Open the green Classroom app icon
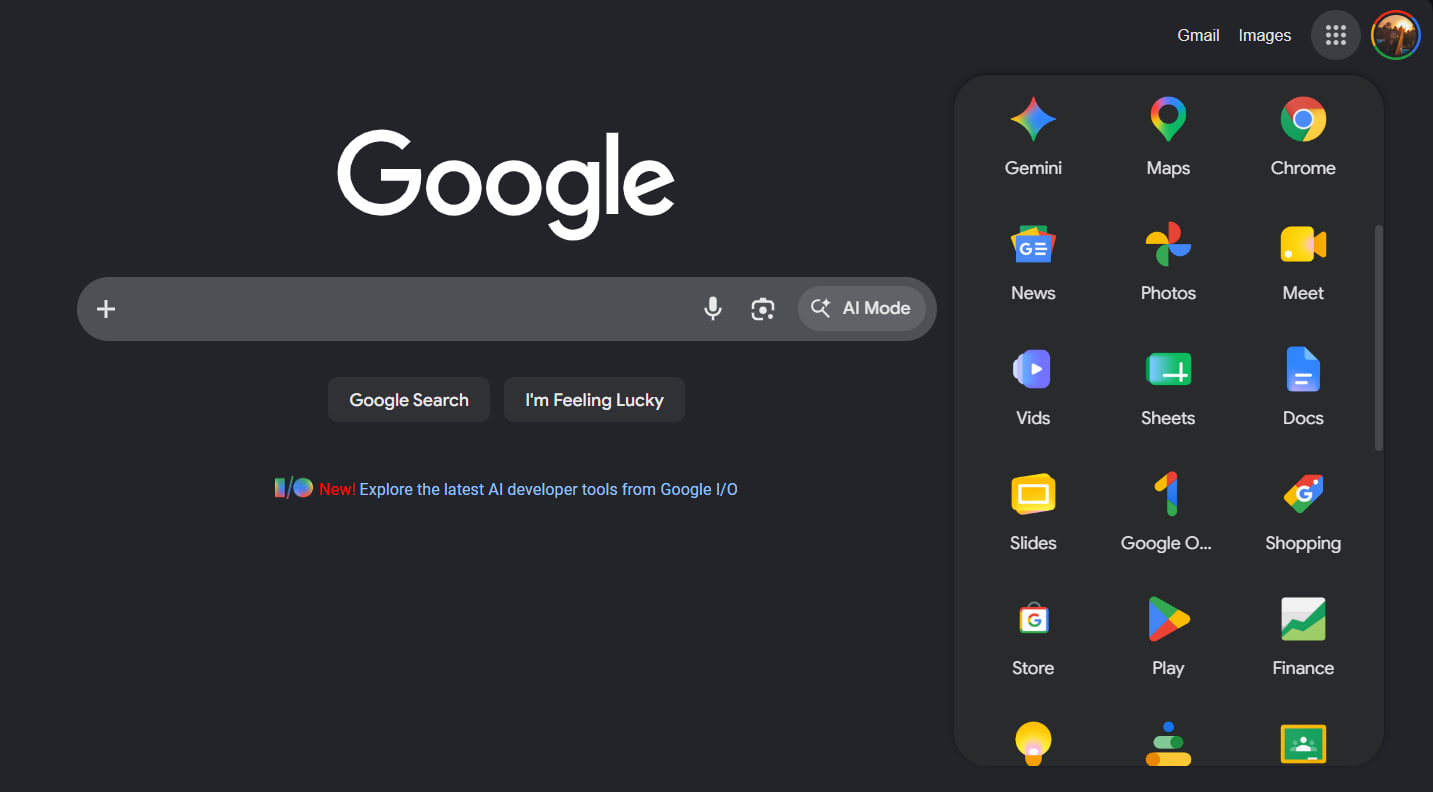1433x792 pixels. click(x=1303, y=744)
